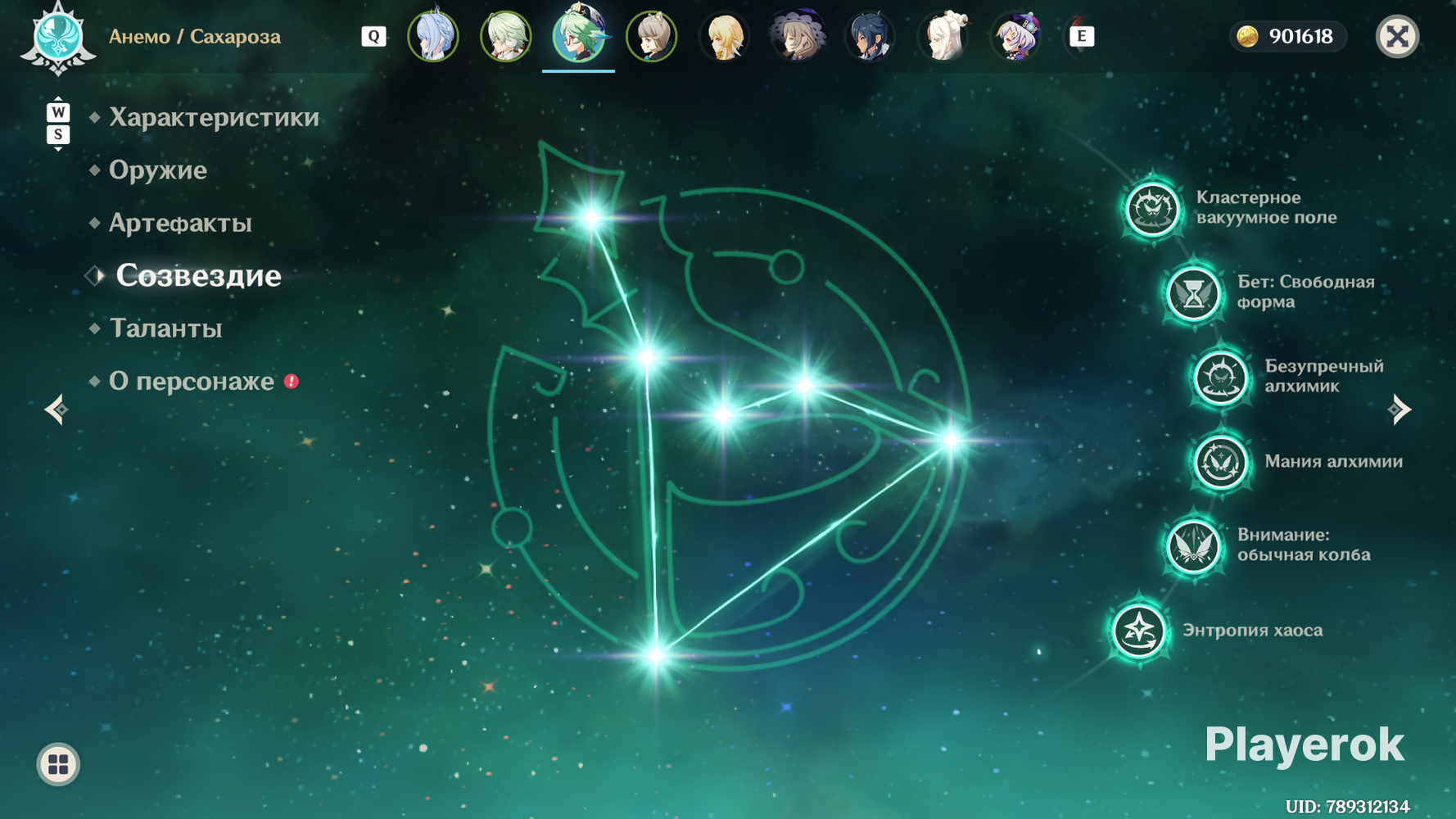
Task: Open the О персонаже menu
Action: tap(192, 381)
